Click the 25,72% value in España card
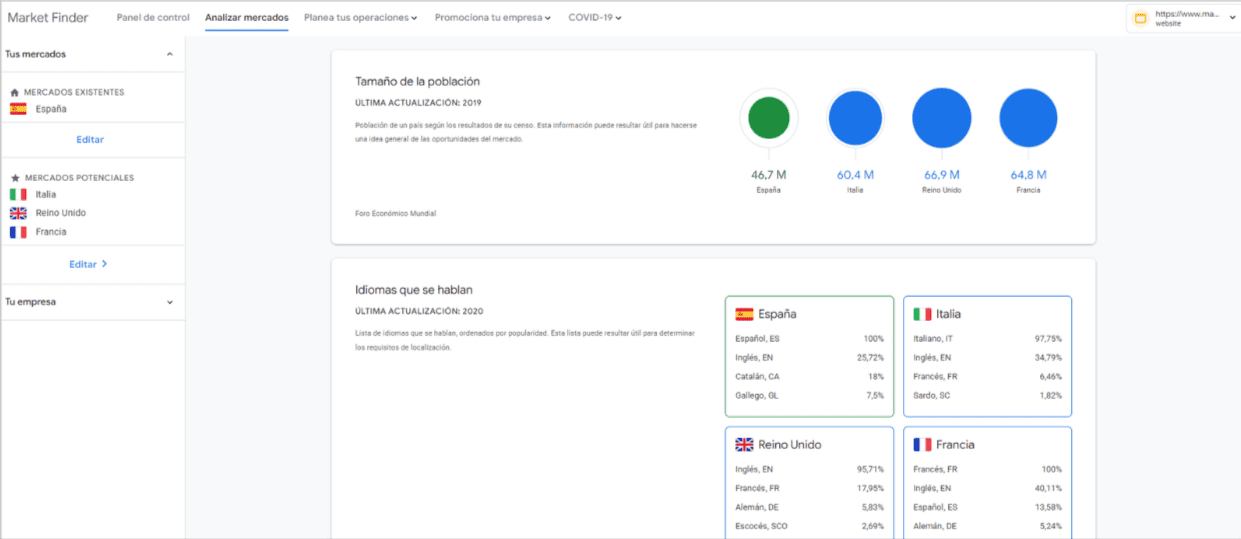The height and width of the screenshot is (539, 1241). (x=871, y=358)
